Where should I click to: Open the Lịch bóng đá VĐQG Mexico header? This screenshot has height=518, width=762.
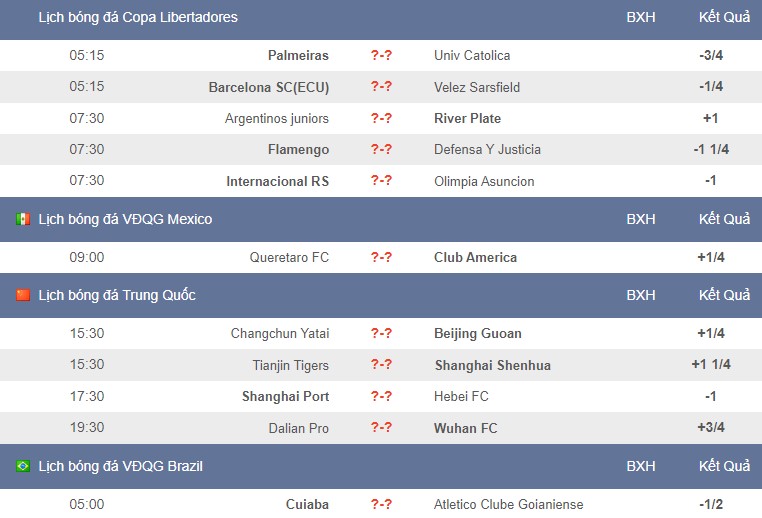pyautogui.click(x=125, y=219)
